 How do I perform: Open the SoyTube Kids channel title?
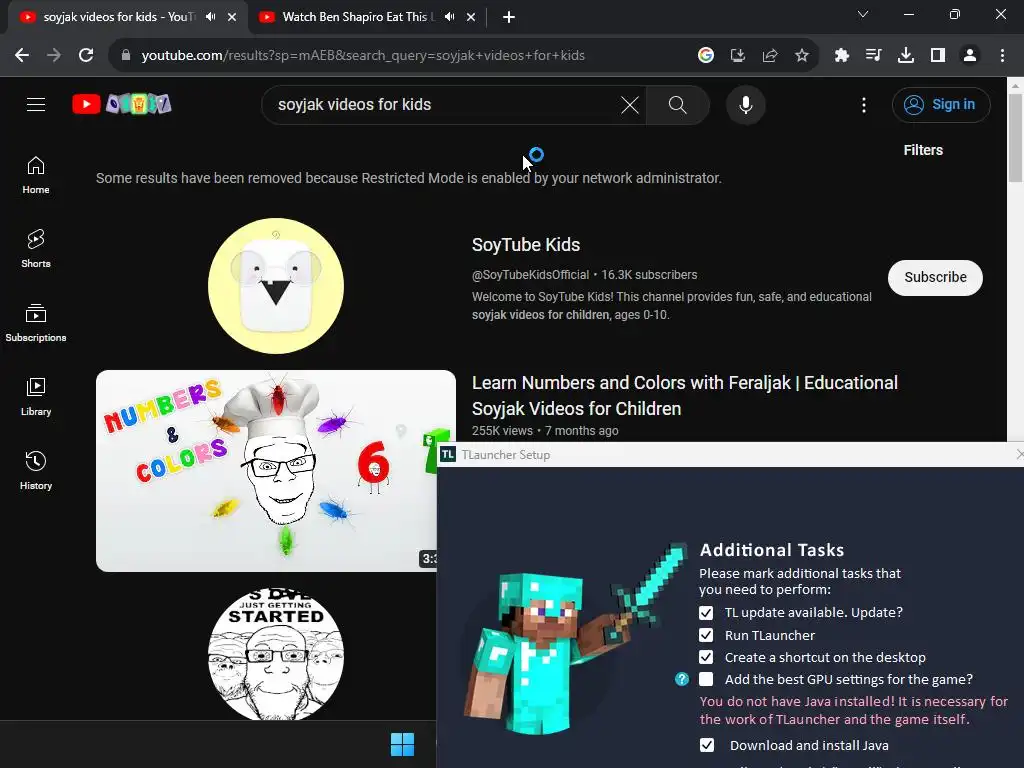(526, 245)
